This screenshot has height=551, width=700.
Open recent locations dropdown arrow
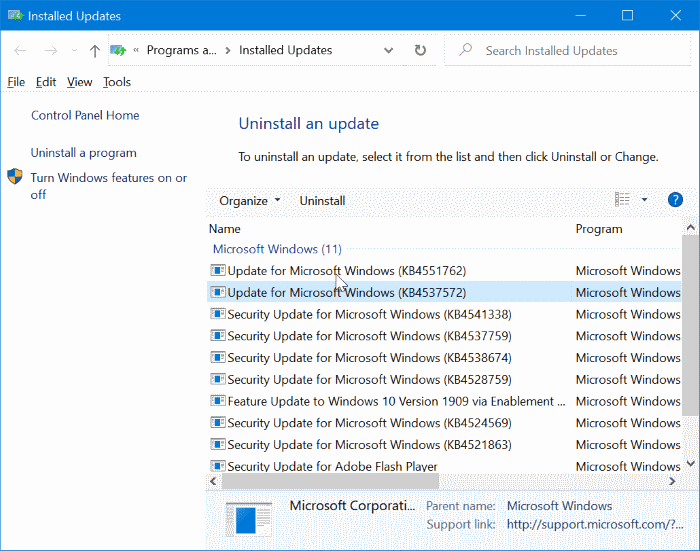click(74, 50)
